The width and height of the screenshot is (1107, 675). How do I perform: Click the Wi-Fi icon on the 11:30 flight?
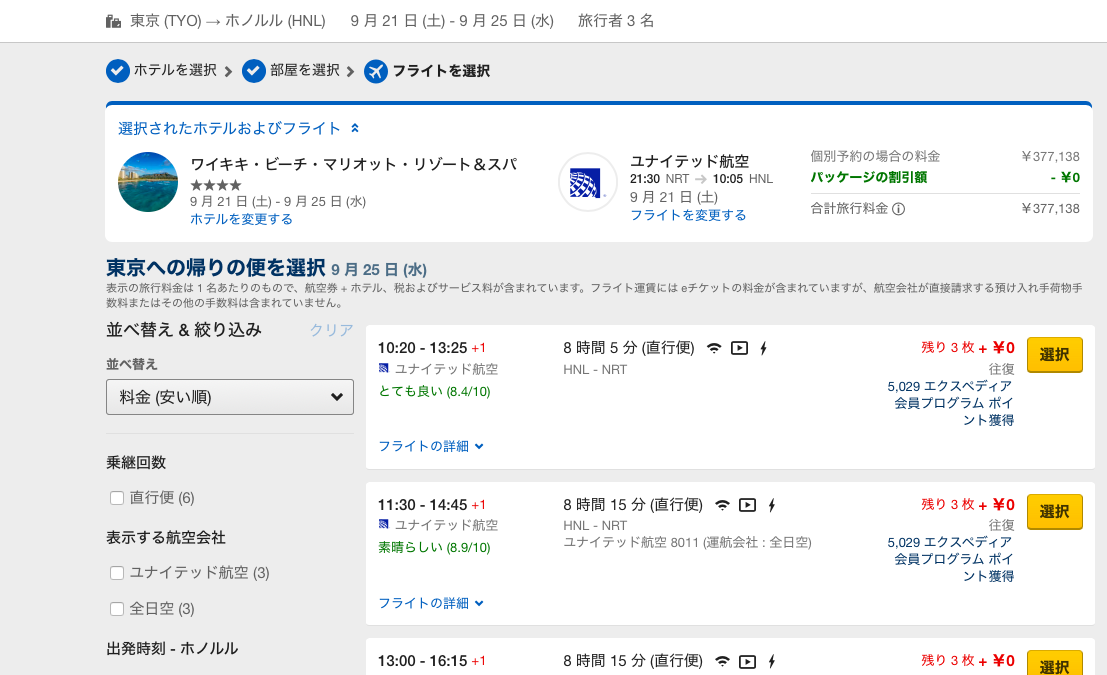pos(722,505)
